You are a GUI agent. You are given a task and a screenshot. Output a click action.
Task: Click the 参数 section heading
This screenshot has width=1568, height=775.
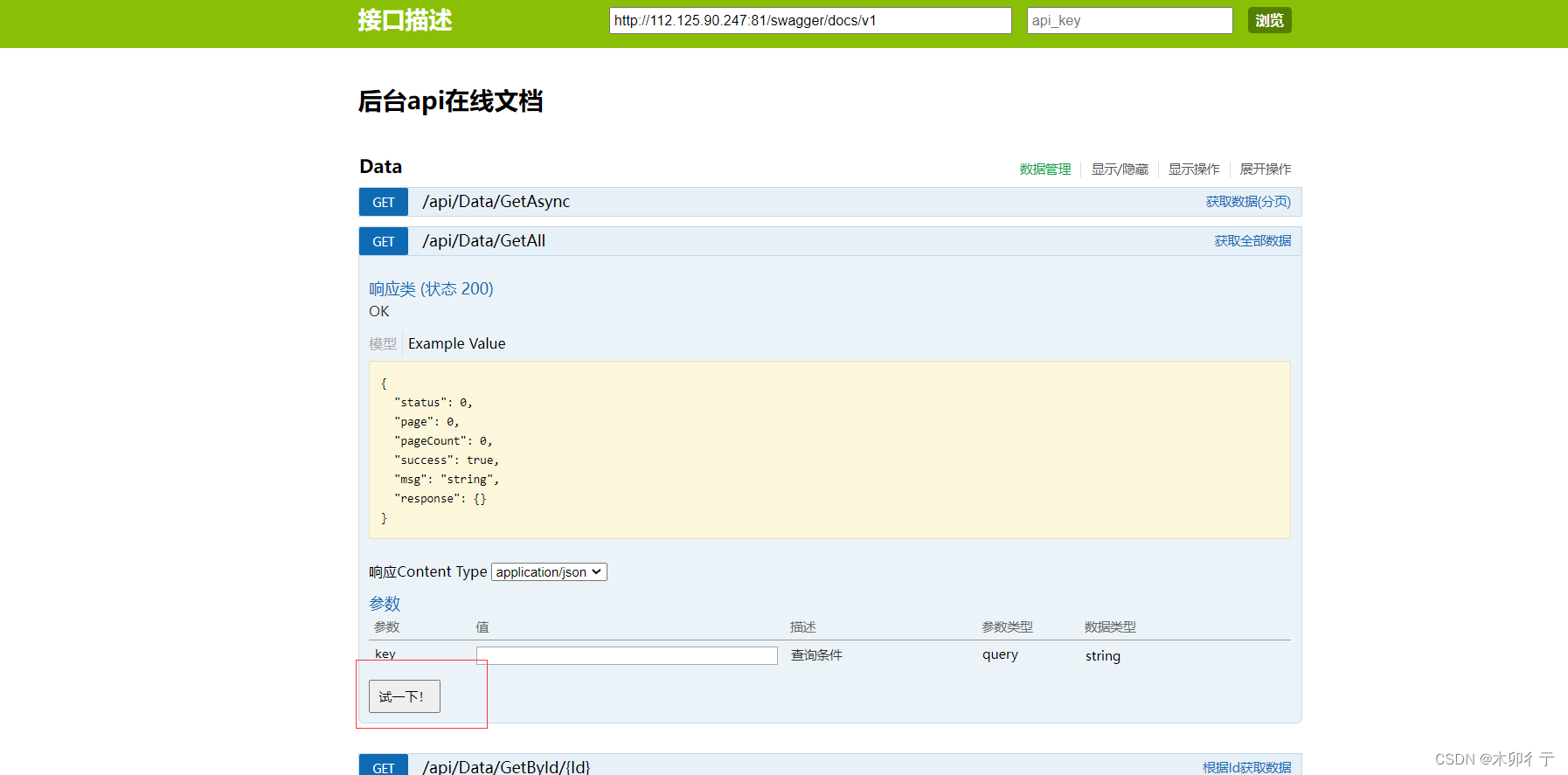[385, 604]
